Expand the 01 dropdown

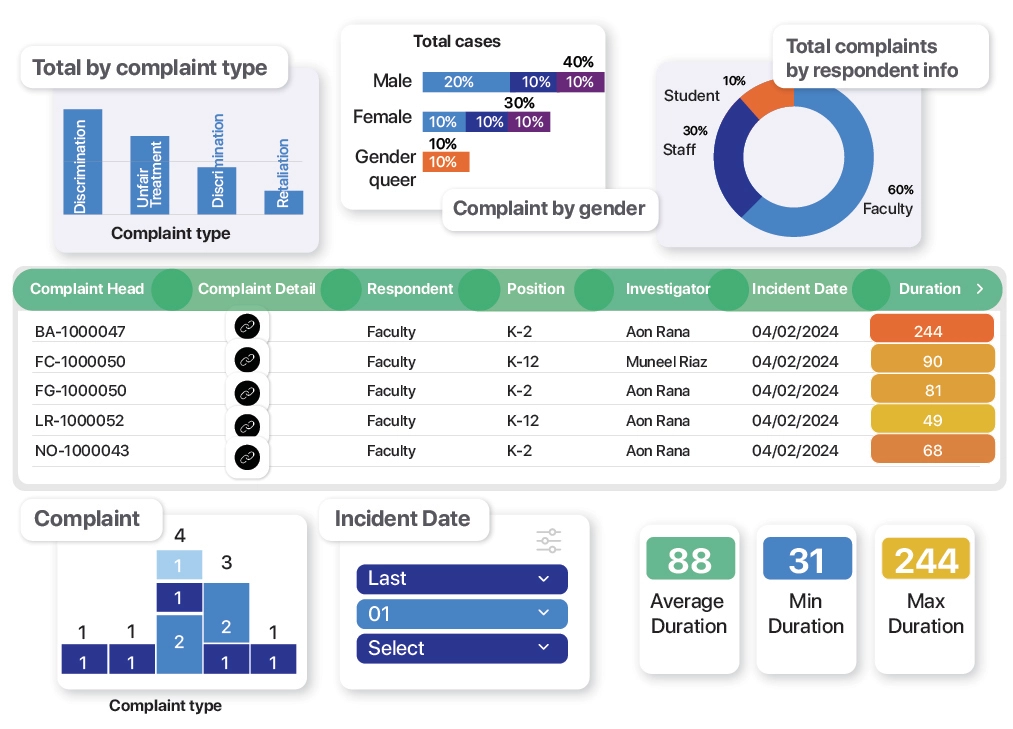click(x=461, y=613)
